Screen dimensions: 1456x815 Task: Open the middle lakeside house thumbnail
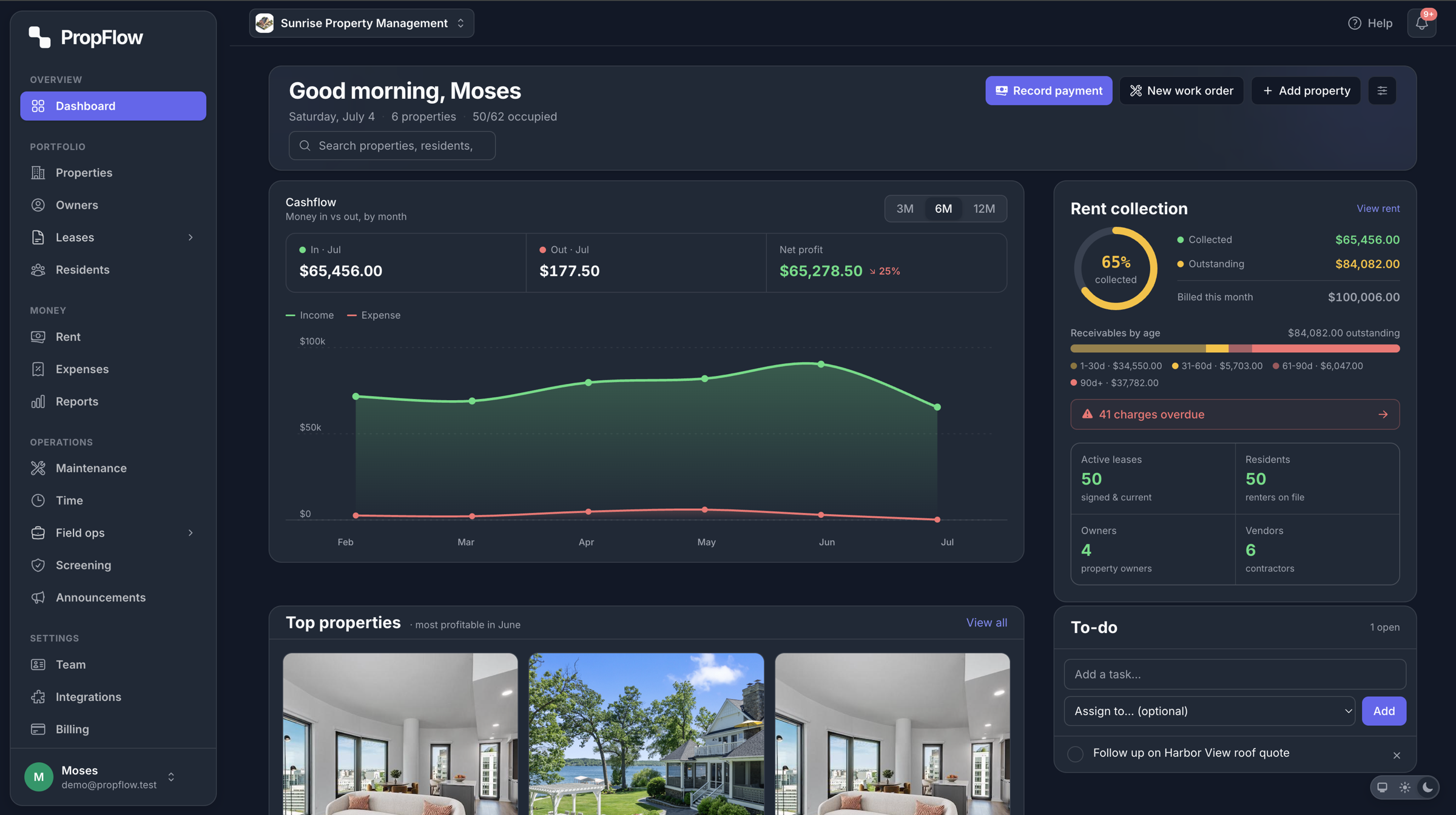coord(646,734)
